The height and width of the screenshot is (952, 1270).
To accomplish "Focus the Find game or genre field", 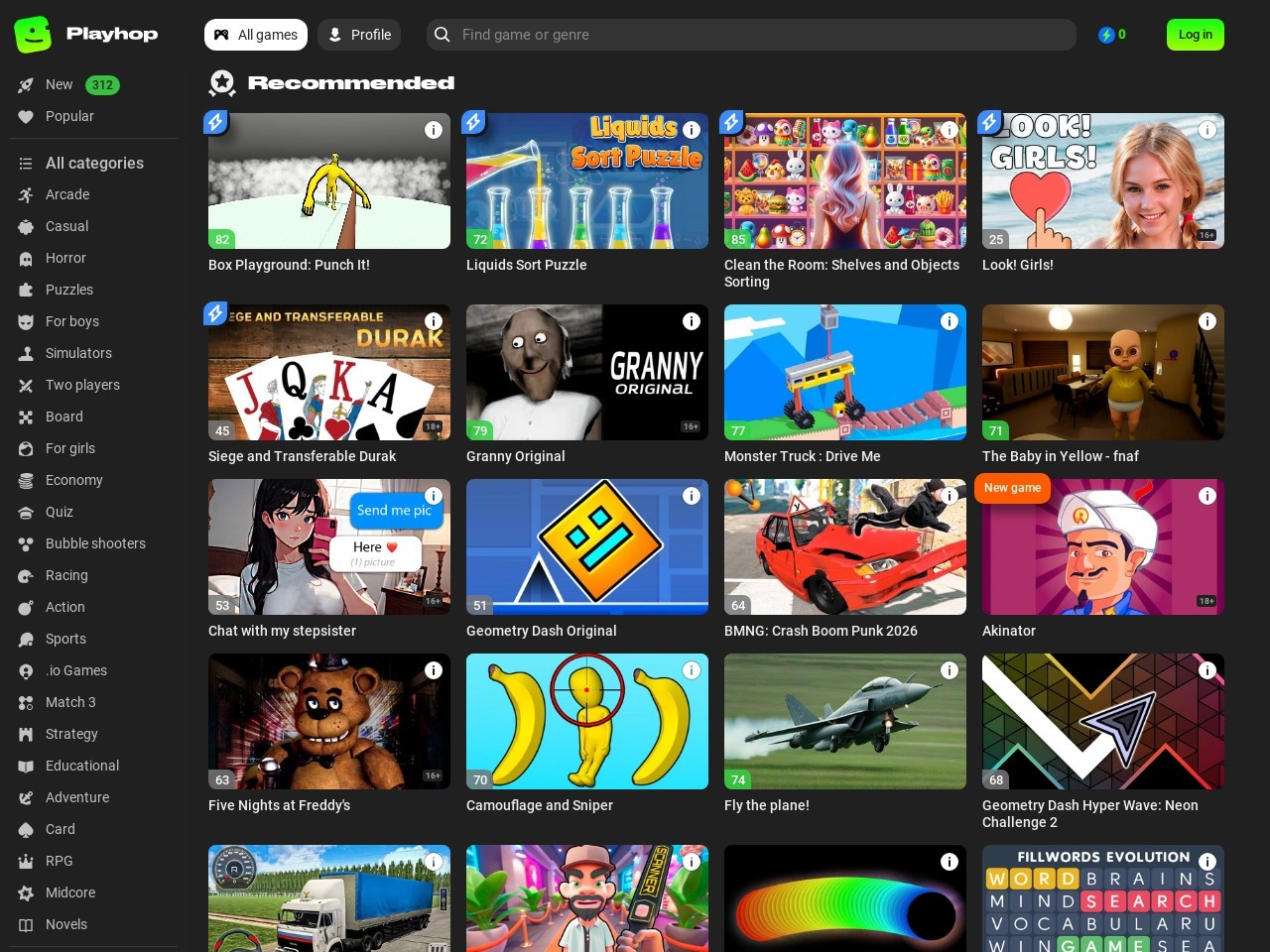I will tap(751, 35).
